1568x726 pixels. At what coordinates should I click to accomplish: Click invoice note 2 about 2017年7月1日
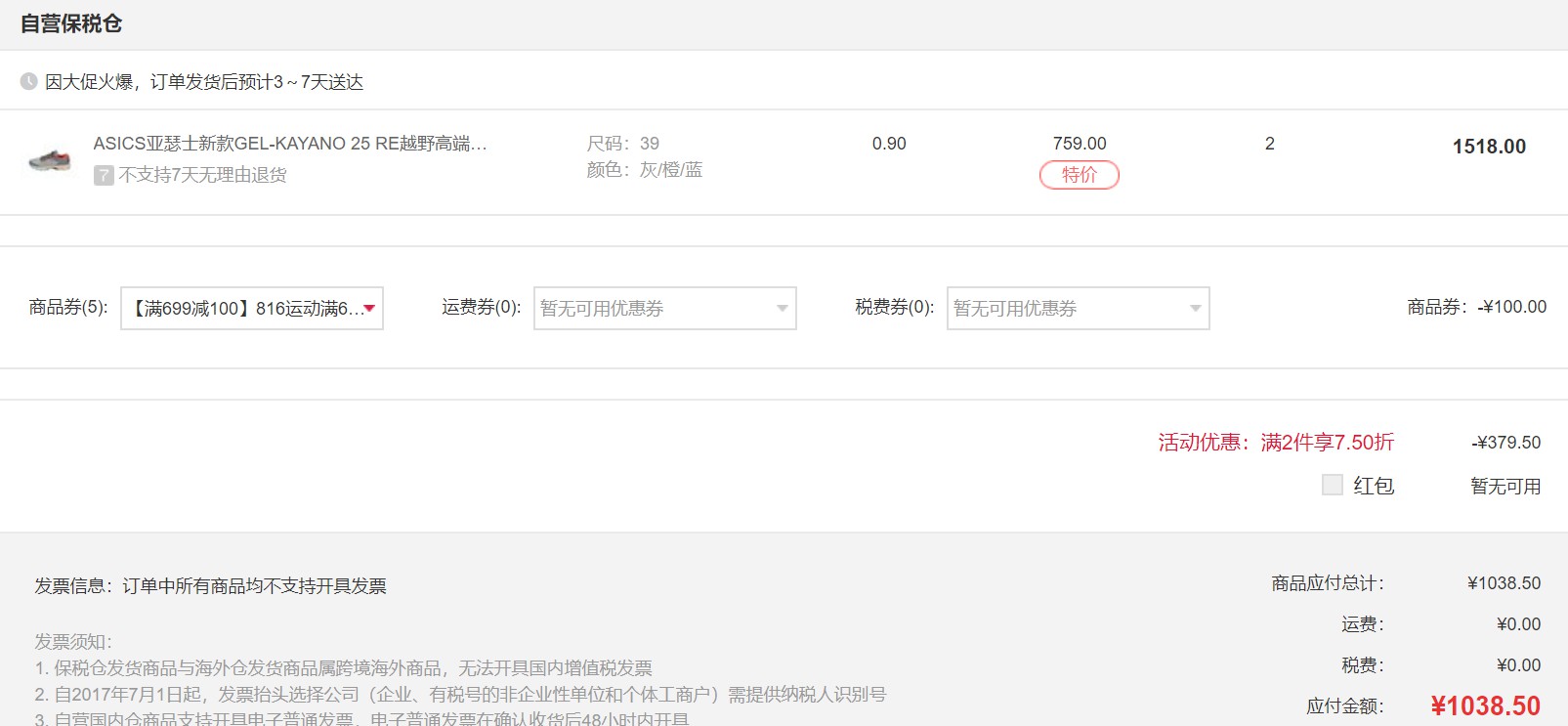[460, 695]
